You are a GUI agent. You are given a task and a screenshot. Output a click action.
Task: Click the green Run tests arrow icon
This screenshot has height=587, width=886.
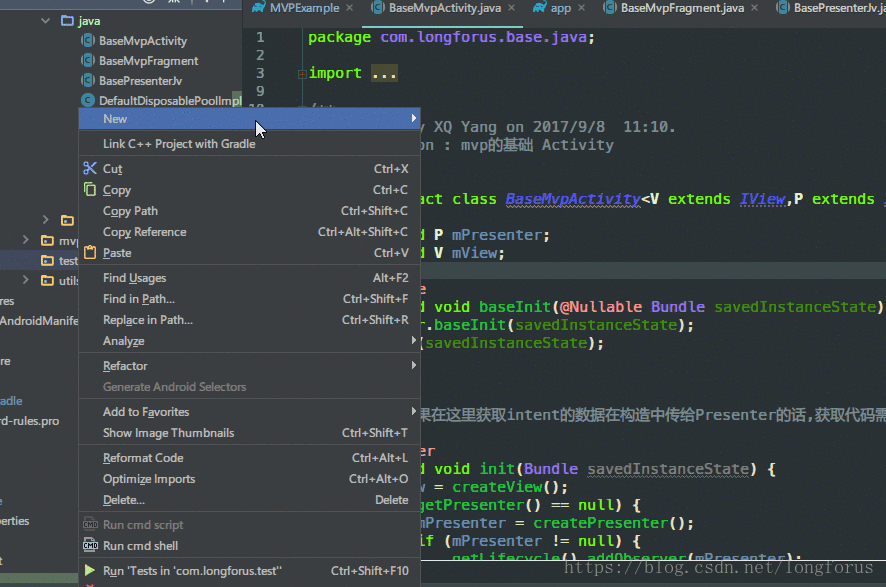tap(90, 570)
